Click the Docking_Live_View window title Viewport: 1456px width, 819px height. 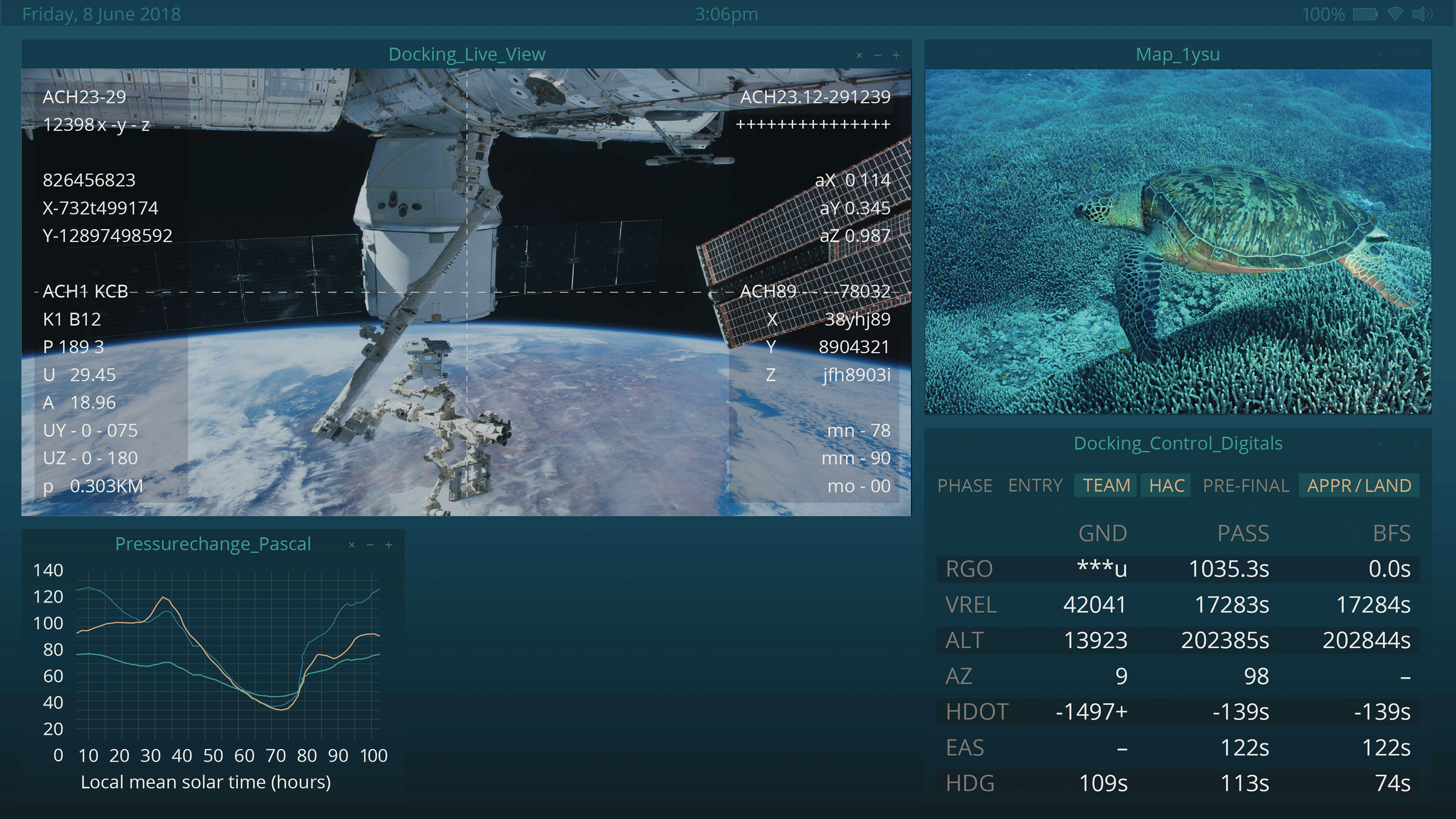pos(467,54)
